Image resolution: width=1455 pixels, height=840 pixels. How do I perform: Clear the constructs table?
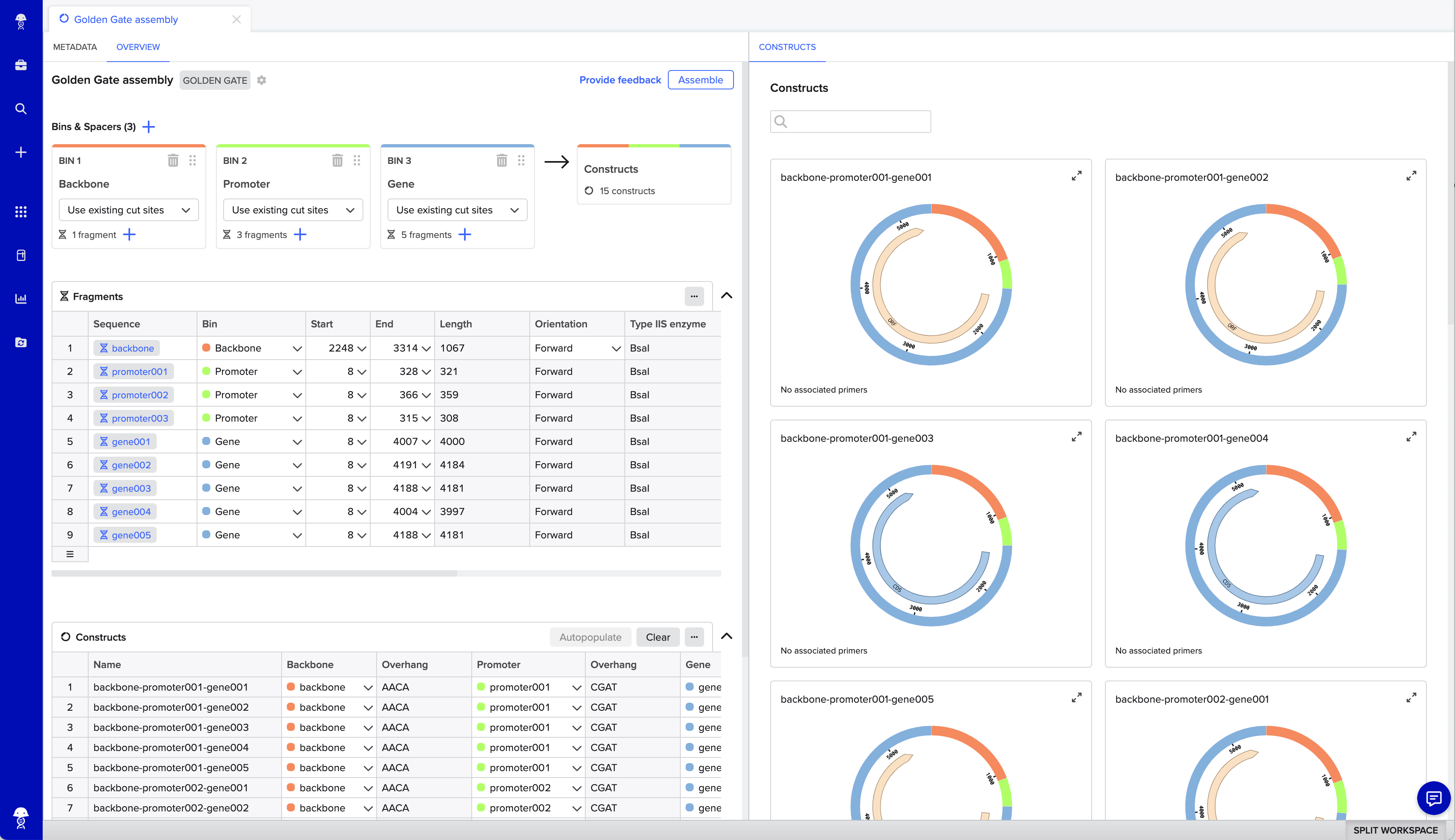[657, 637]
